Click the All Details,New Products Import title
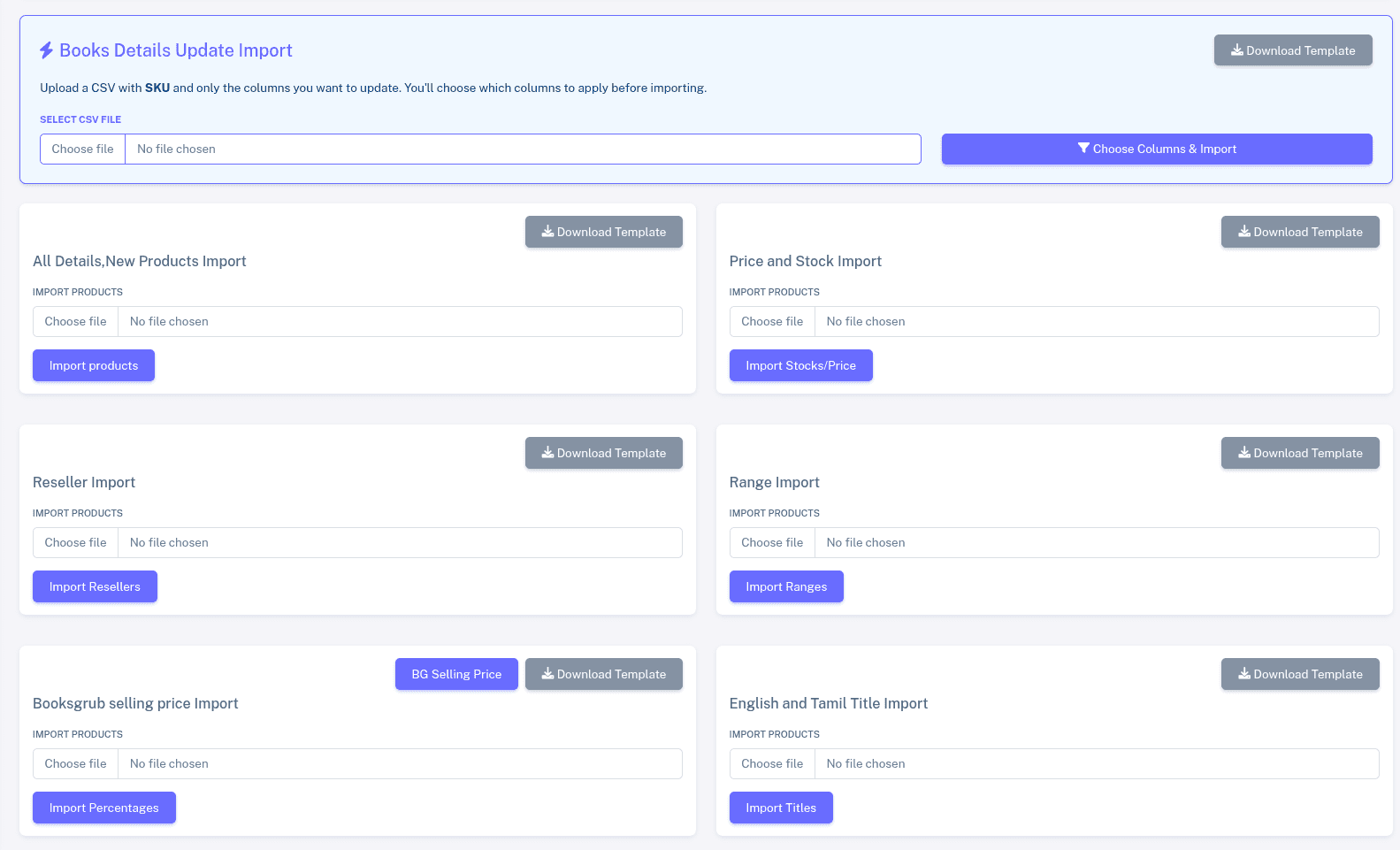The width and height of the screenshot is (1400, 850). pos(140,261)
